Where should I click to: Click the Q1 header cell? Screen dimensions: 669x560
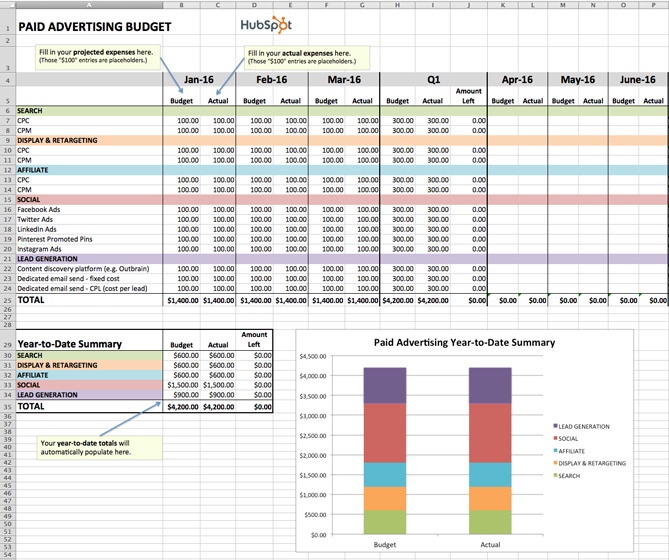coord(433,79)
